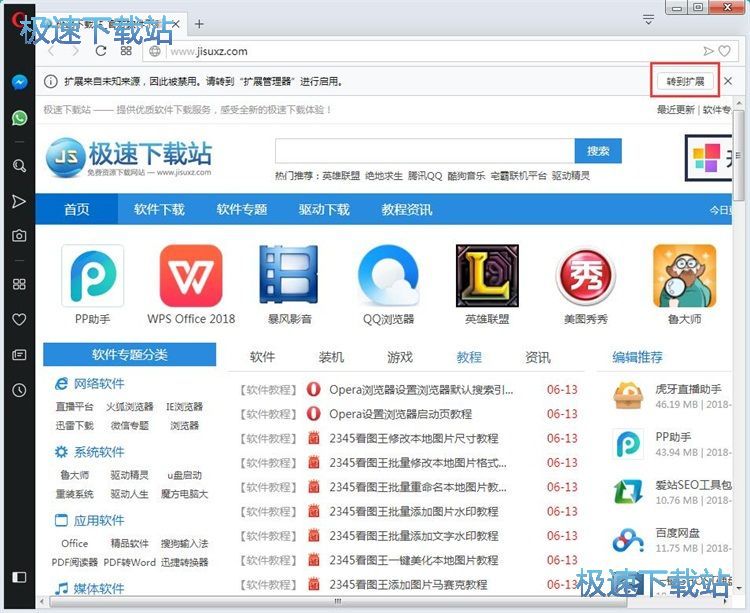Switch to the 装机 list tab

click(x=331, y=357)
